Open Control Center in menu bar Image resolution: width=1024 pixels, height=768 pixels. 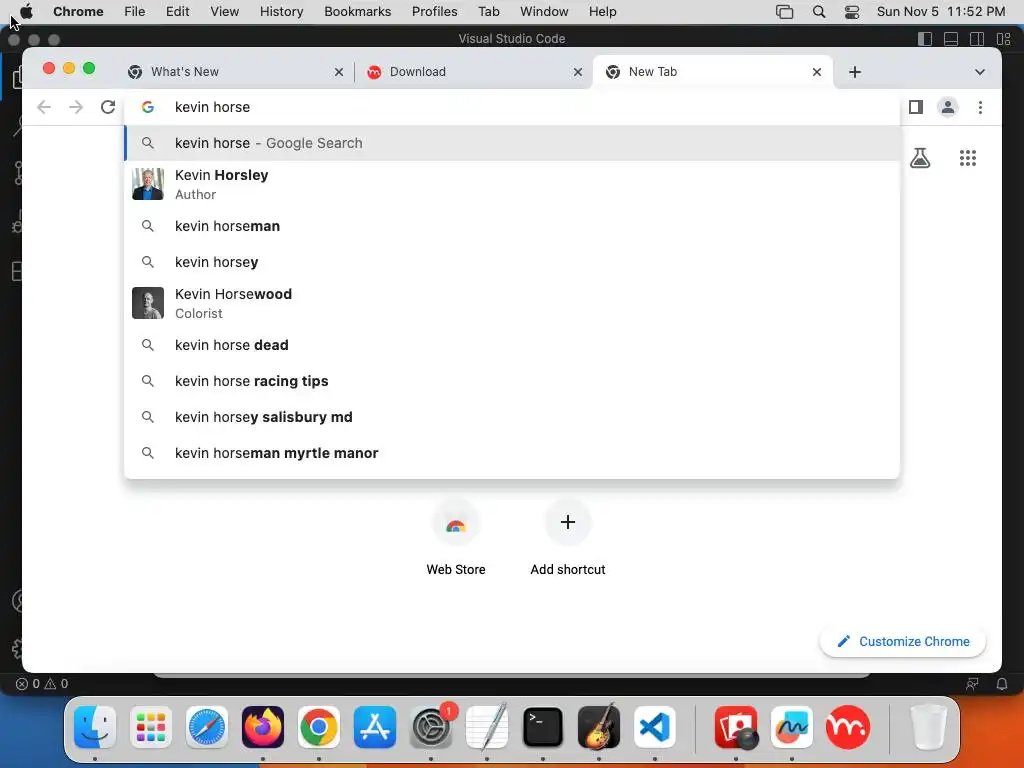pos(852,12)
